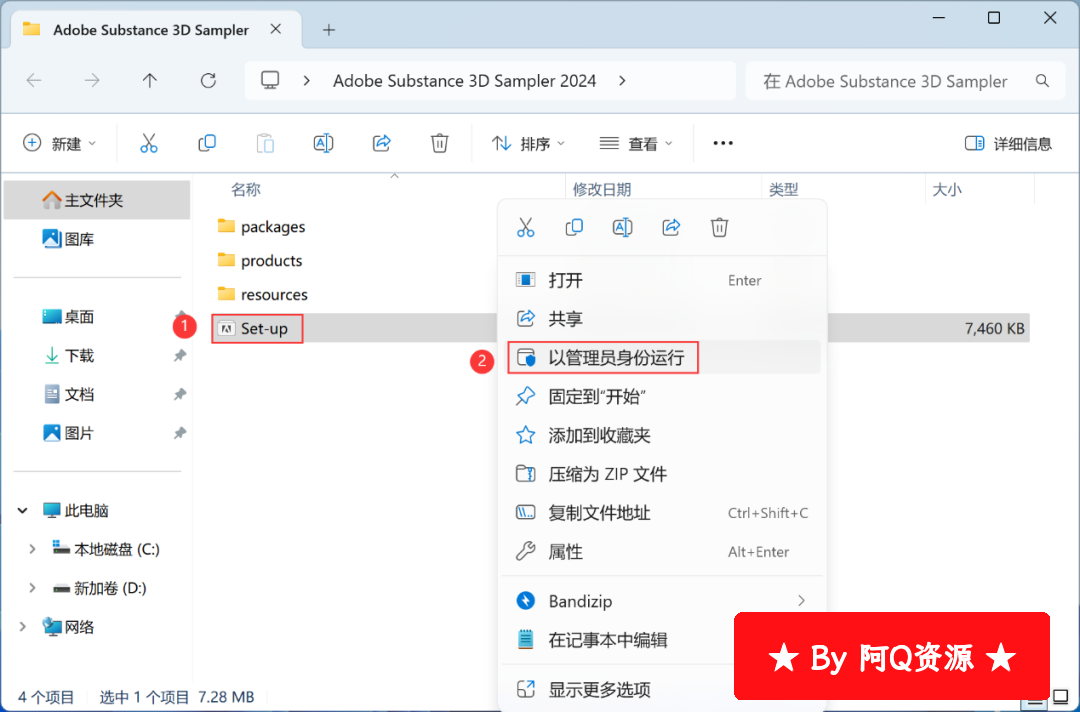Open the 查看 view dropdown
Screen dimensions: 1080x712
[x=636, y=143]
